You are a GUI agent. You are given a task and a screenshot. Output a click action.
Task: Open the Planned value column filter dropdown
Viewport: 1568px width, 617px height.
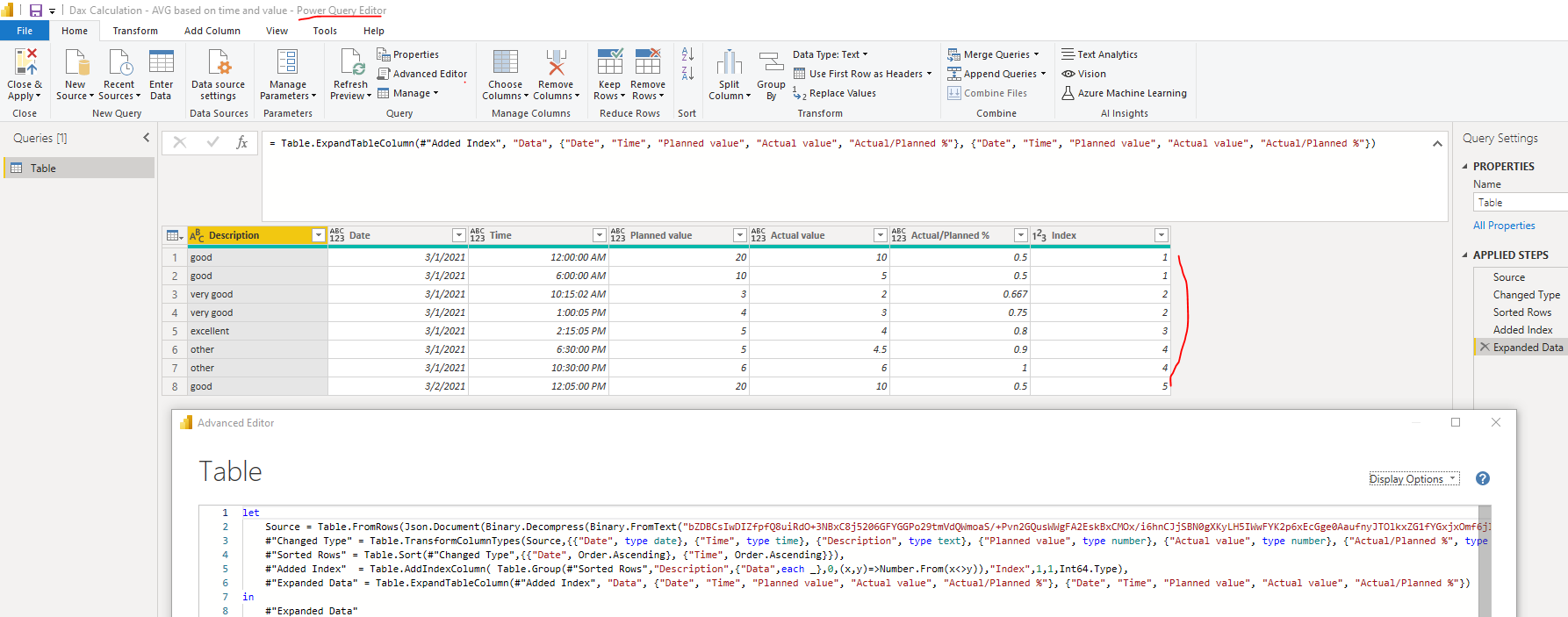pyautogui.click(x=740, y=235)
